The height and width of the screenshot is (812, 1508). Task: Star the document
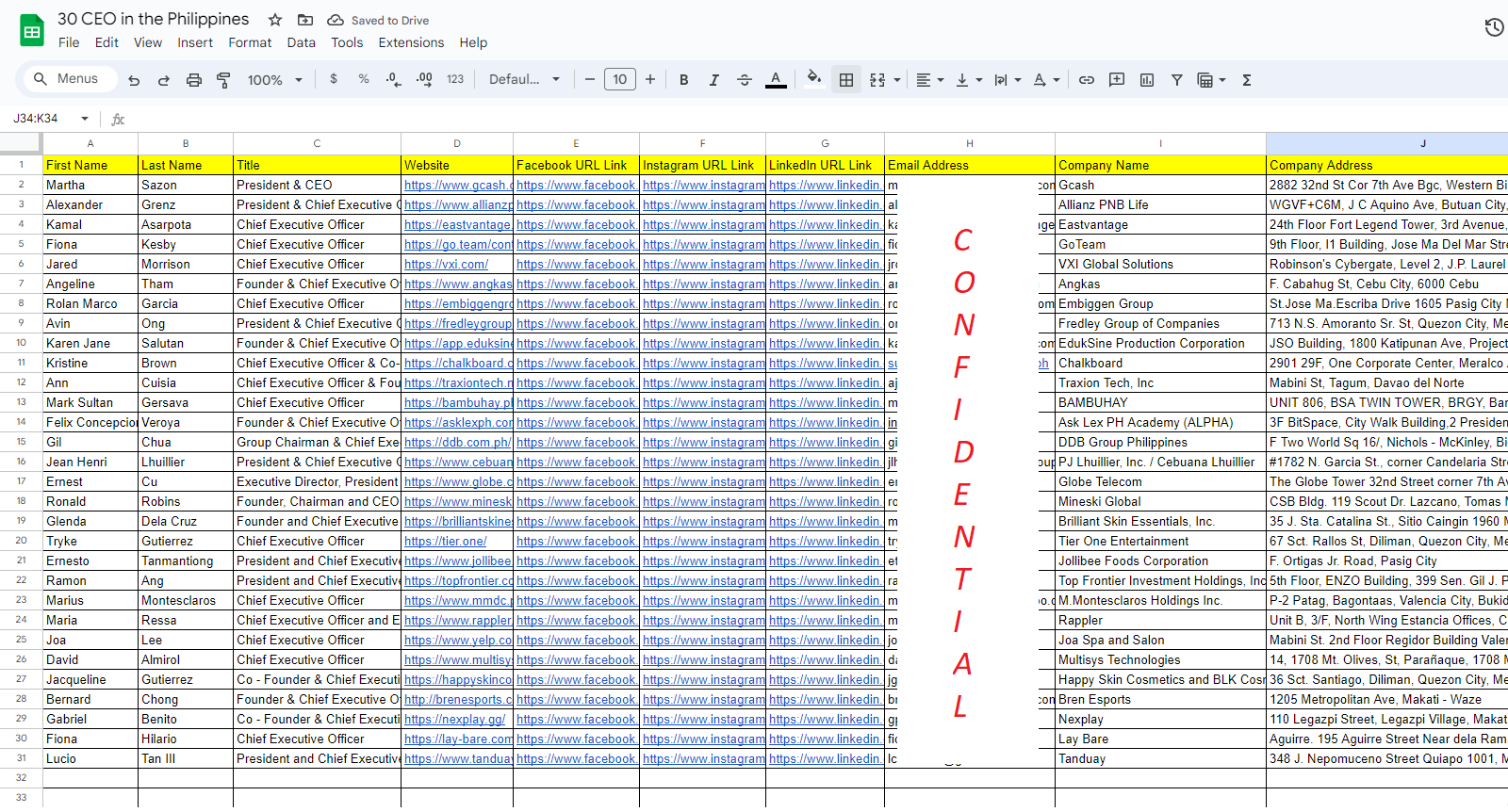coord(275,20)
